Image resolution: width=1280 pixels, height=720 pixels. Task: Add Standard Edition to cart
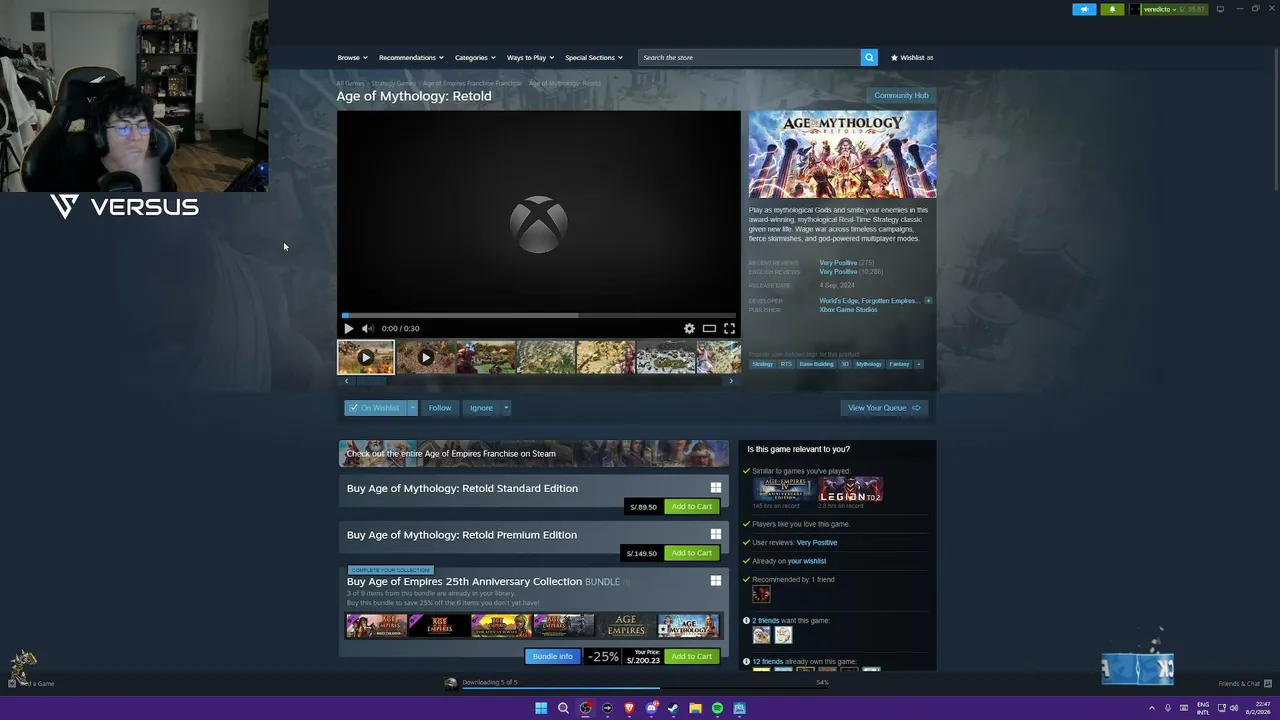pyautogui.click(x=692, y=506)
